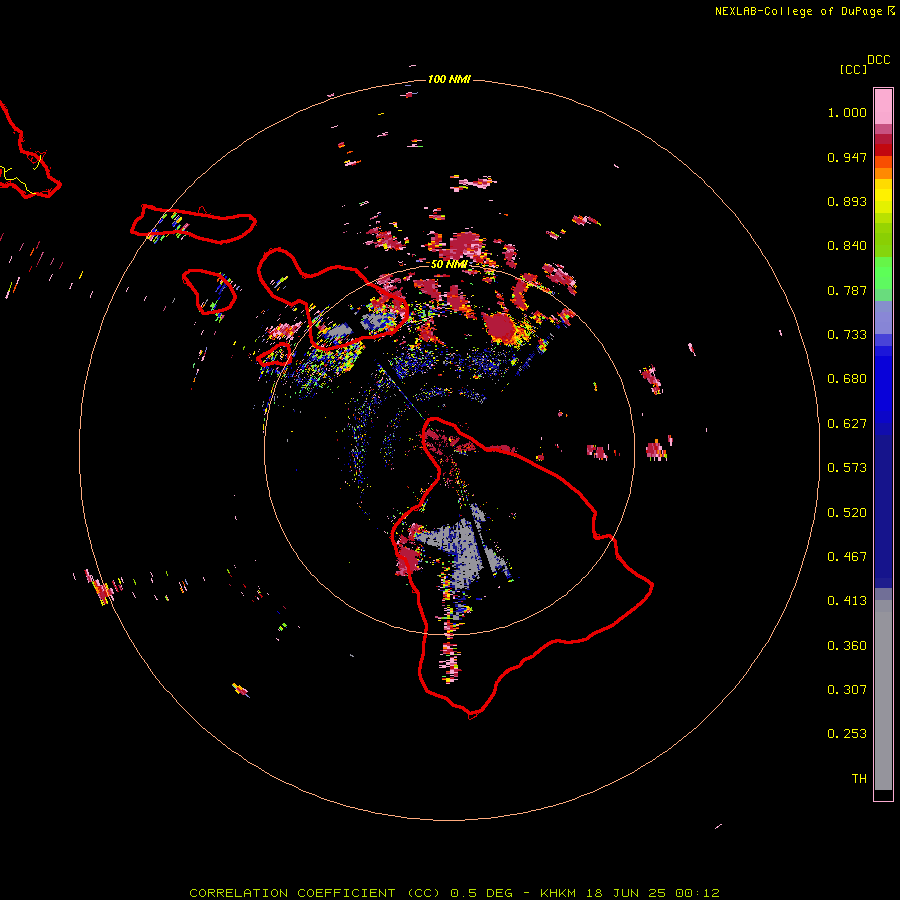Click the 0.520 legend value
Image resolution: width=900 pixels, height=900 pixels.
[847, 513]
